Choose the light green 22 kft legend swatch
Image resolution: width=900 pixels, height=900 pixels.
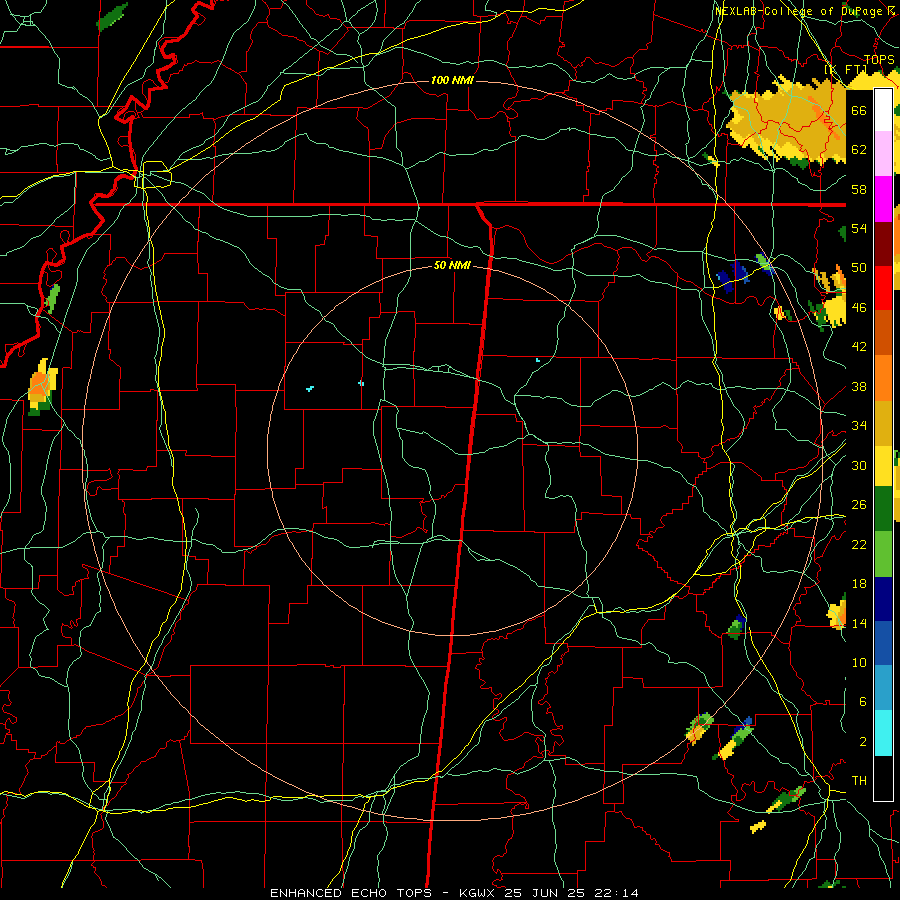883,554
